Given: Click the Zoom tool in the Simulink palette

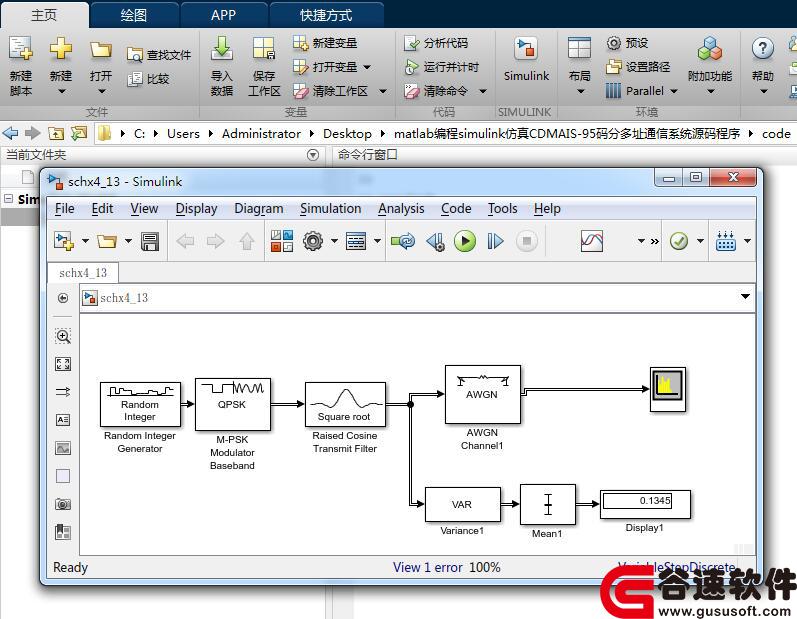Looking at the screenshot, I should click(x=63, y=336).
